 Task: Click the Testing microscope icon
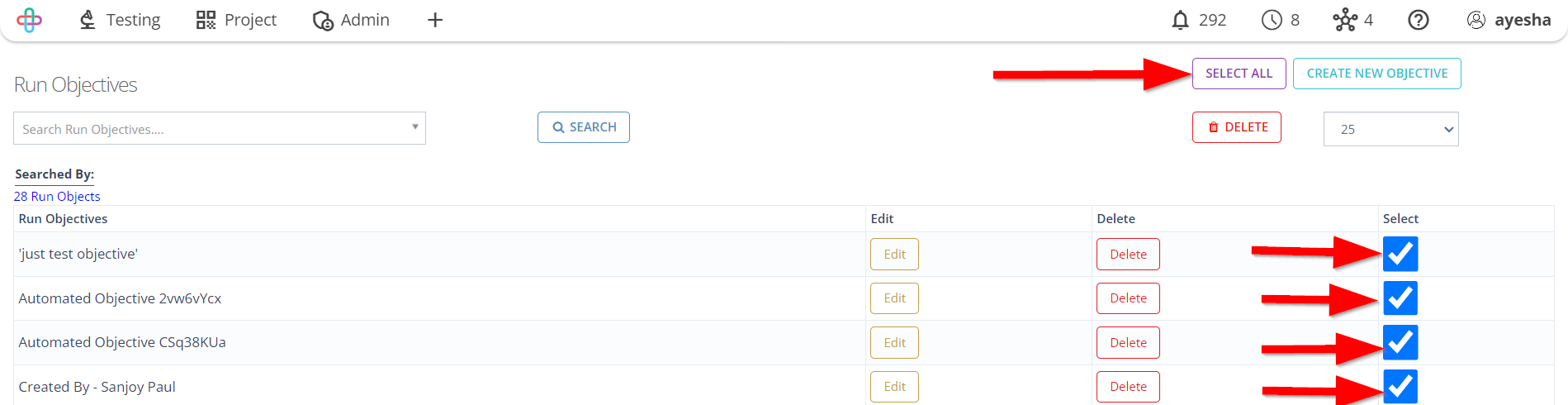click(88, 20)
